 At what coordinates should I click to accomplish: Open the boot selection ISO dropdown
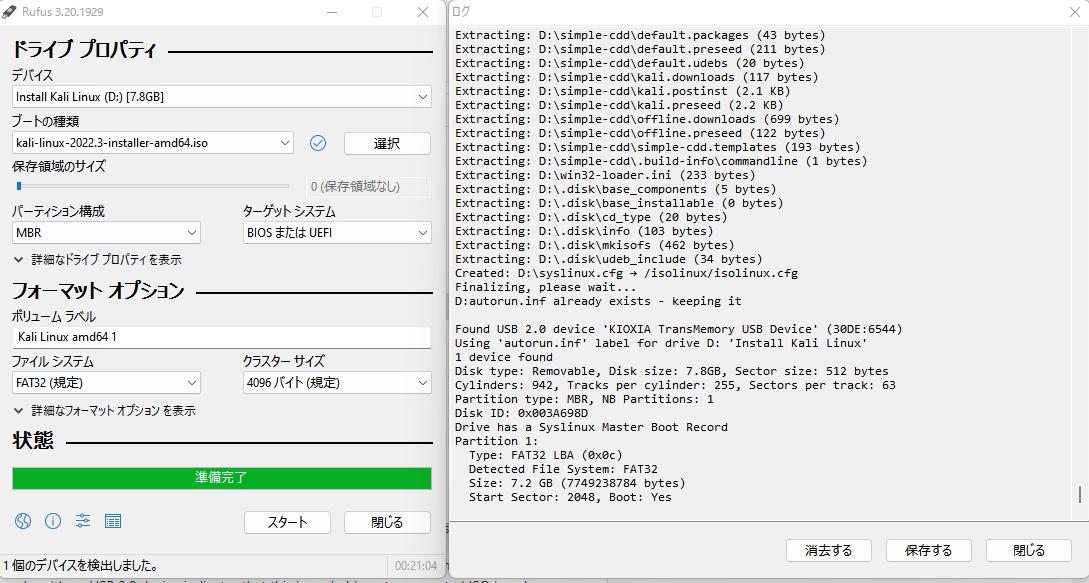pyautogui.click(x=153, y=143)
